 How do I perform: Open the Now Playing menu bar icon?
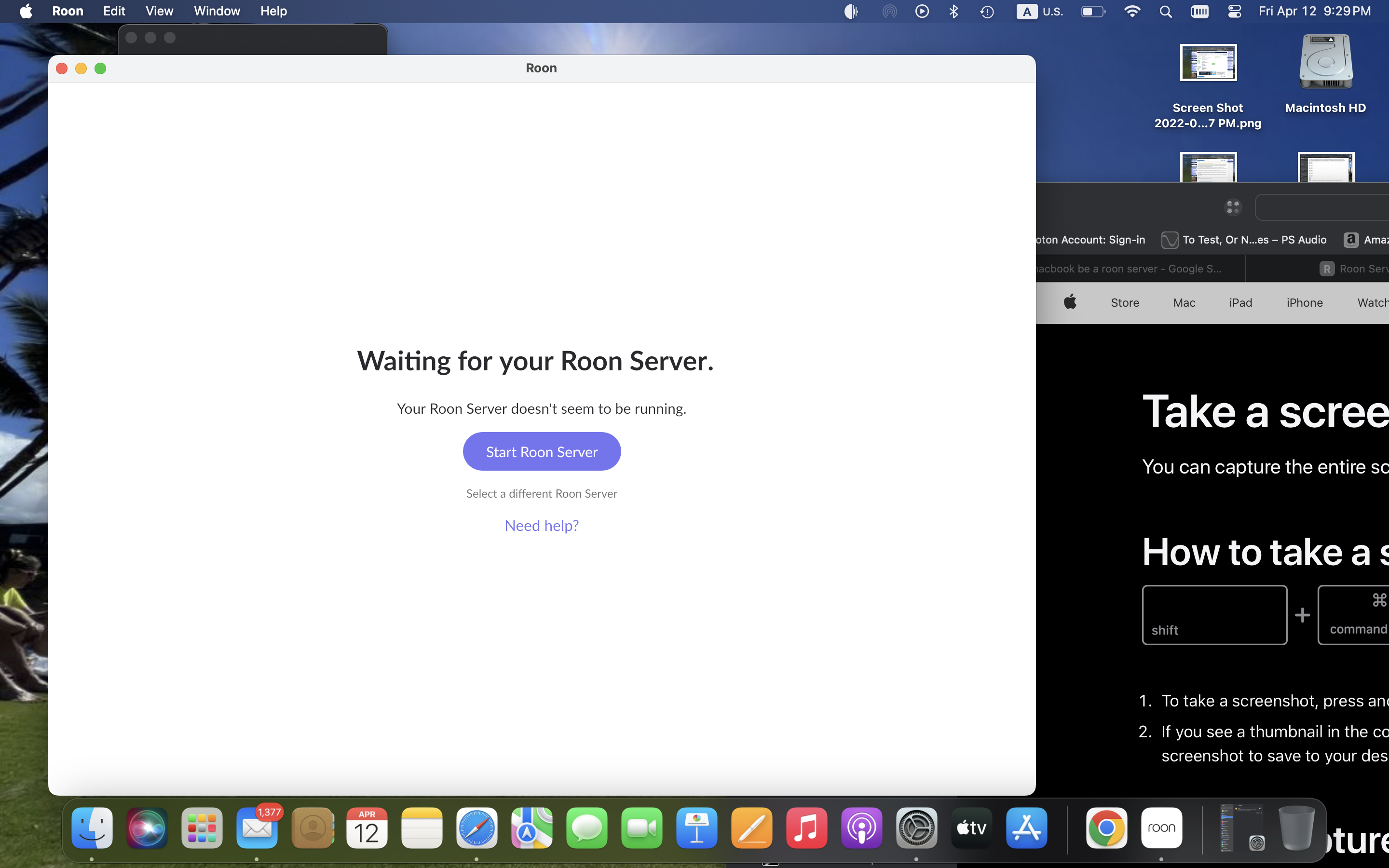pos(922,12)
